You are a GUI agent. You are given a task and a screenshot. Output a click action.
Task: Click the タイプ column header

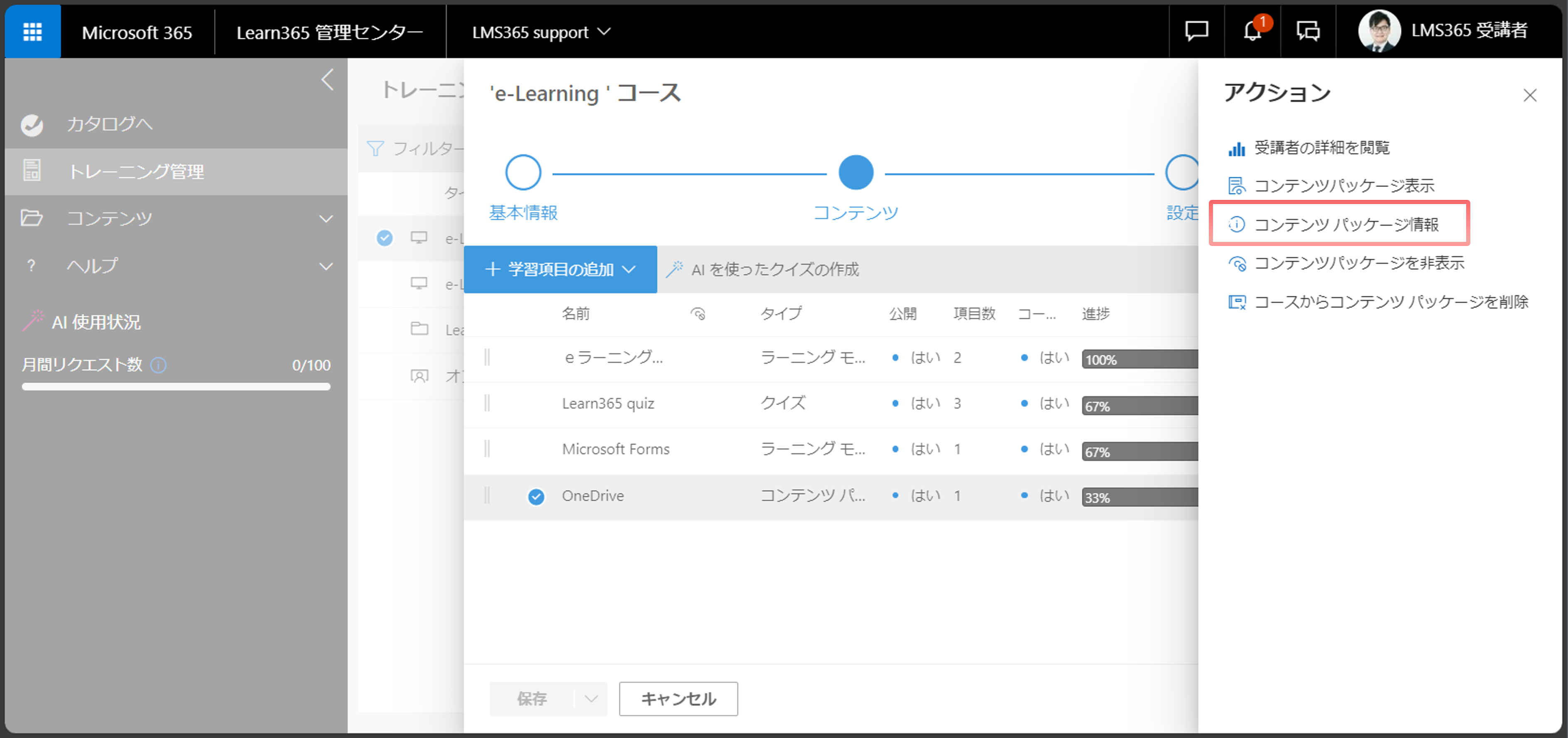(781, 313)
